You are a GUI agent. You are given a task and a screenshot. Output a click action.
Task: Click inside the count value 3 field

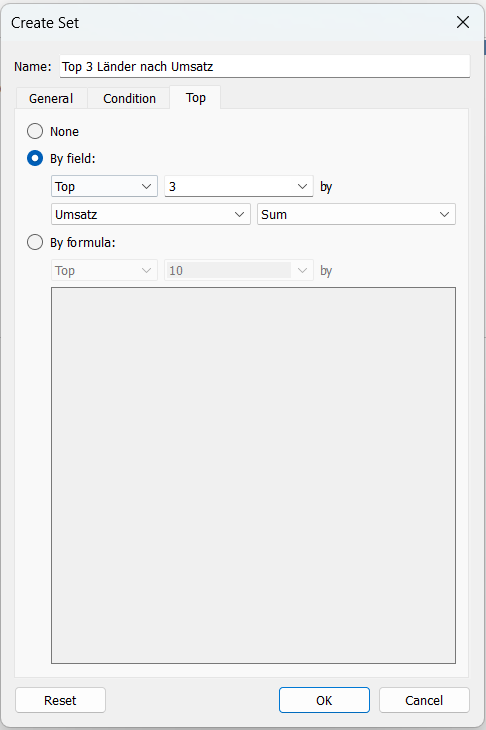tap(228, 186)
